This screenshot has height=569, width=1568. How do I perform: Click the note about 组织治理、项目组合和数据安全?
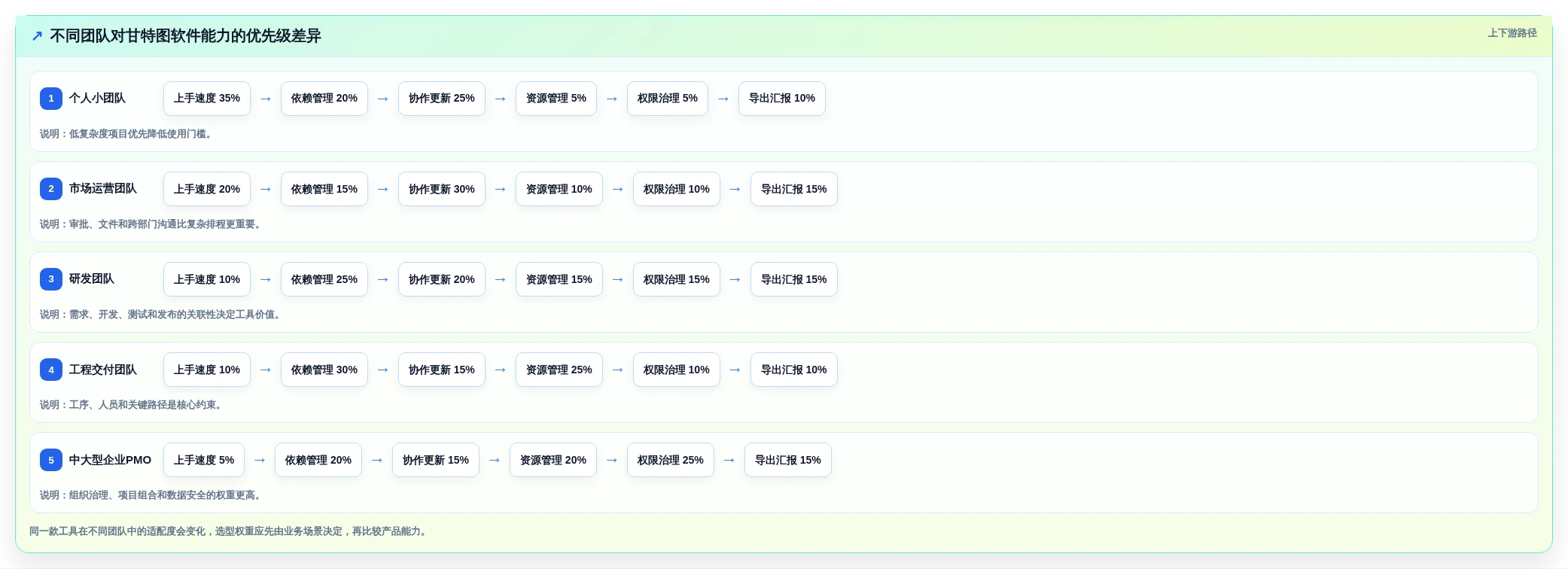152,495
